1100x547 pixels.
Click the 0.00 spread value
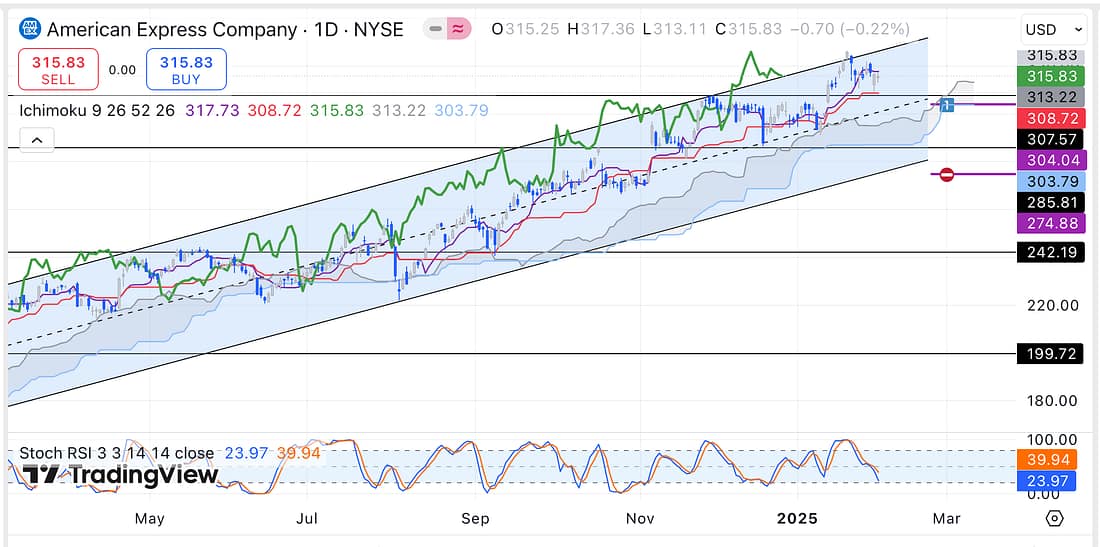pos(122,70)
